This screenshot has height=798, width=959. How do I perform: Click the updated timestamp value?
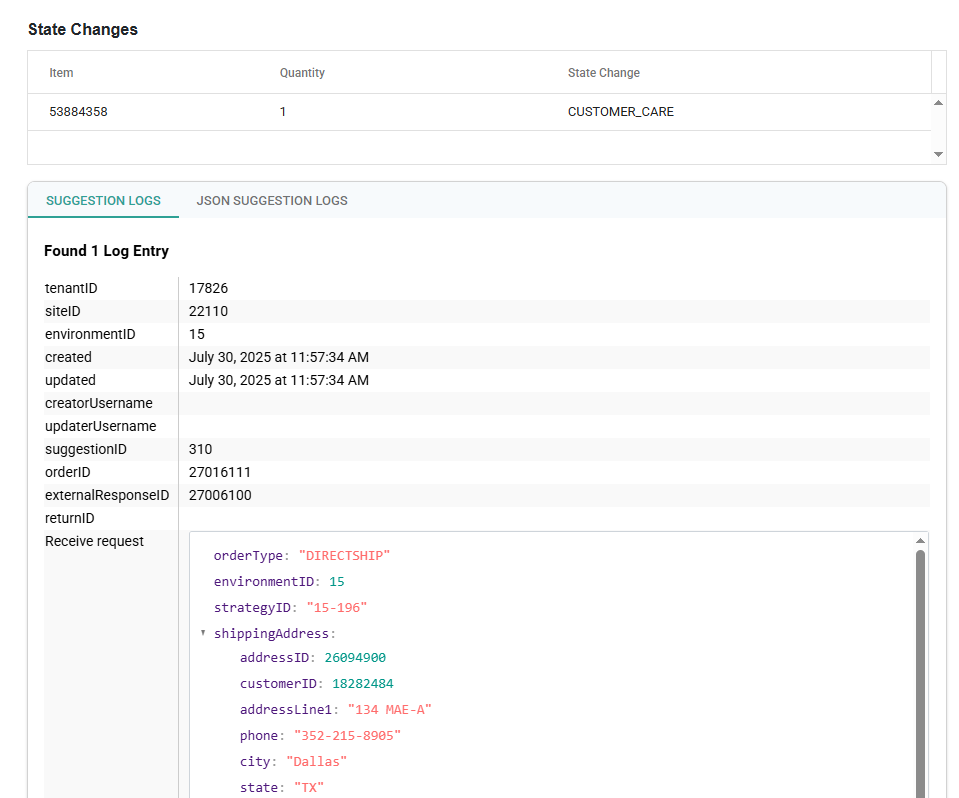point(278,380)
